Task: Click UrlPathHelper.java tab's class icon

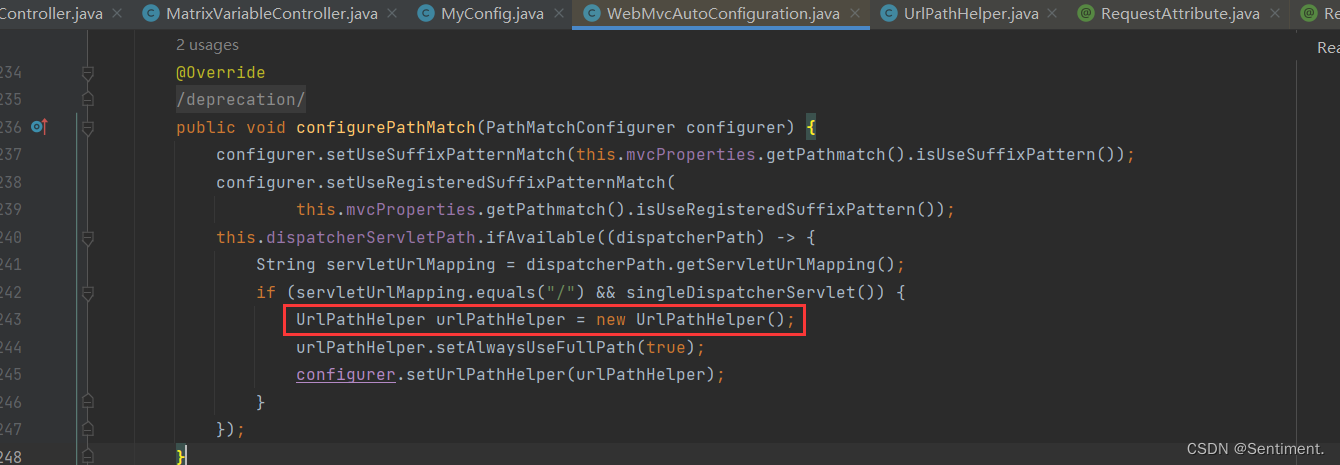Action: click(x=890, y=14)
